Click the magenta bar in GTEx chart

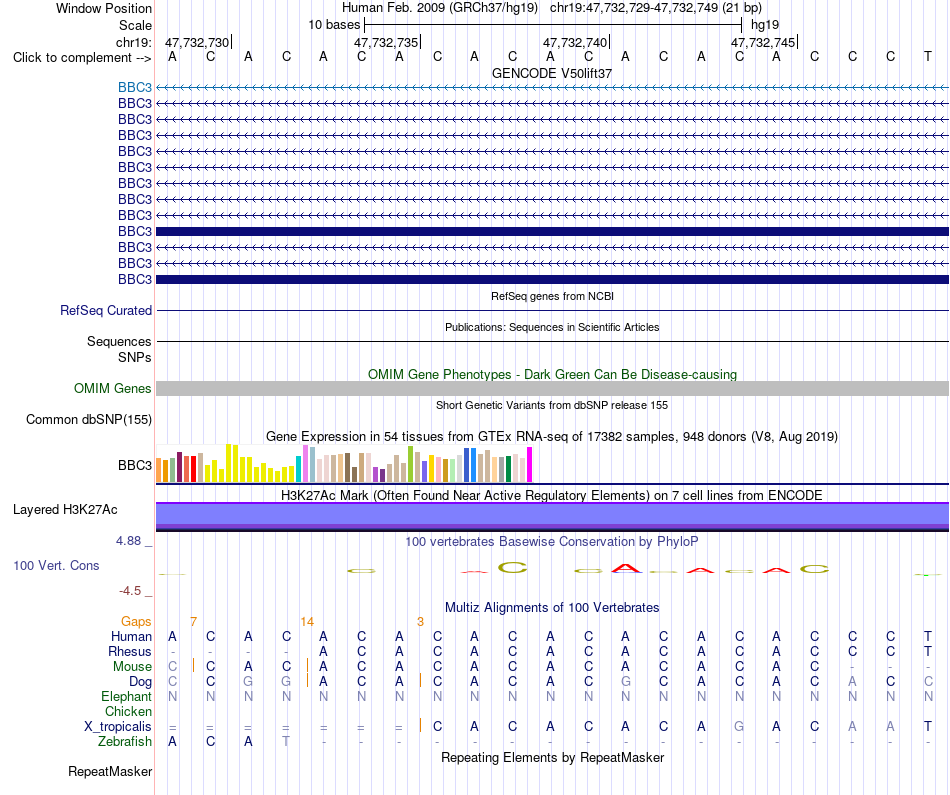[x=530, y=465]
